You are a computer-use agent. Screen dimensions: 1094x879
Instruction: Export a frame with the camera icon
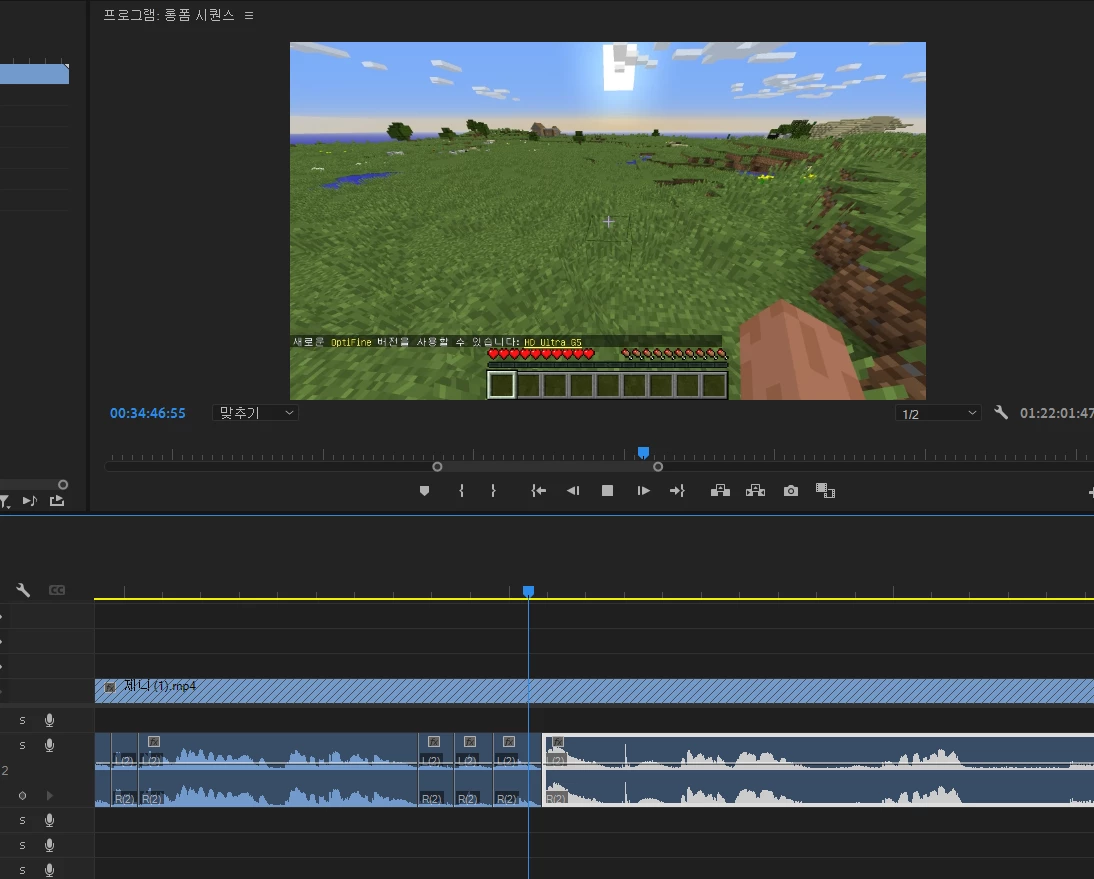[x=790, y=491]
